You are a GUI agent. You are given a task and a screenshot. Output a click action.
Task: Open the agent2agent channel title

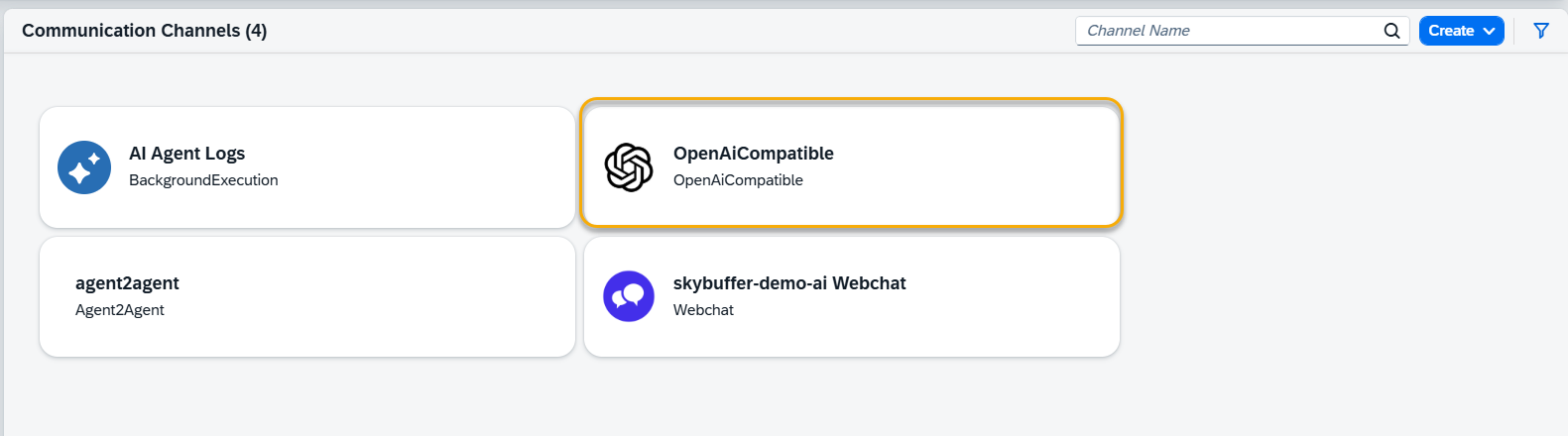(x=127, y=283)
